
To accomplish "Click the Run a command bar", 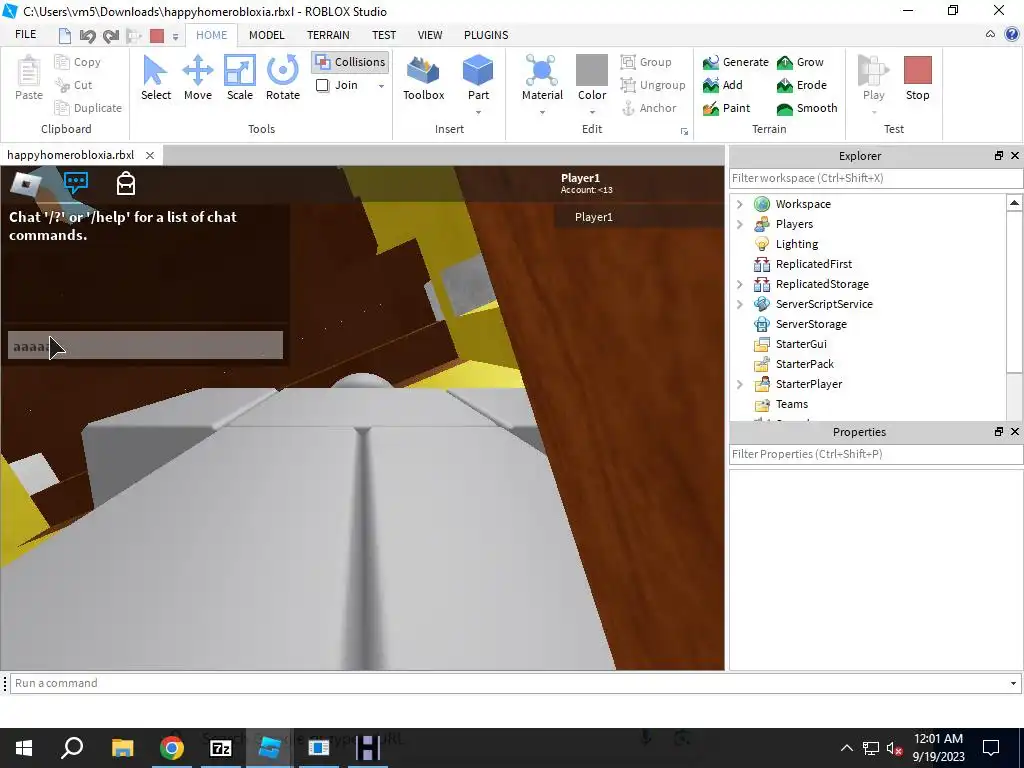I will pyautogui.click(x=509, y=684).
